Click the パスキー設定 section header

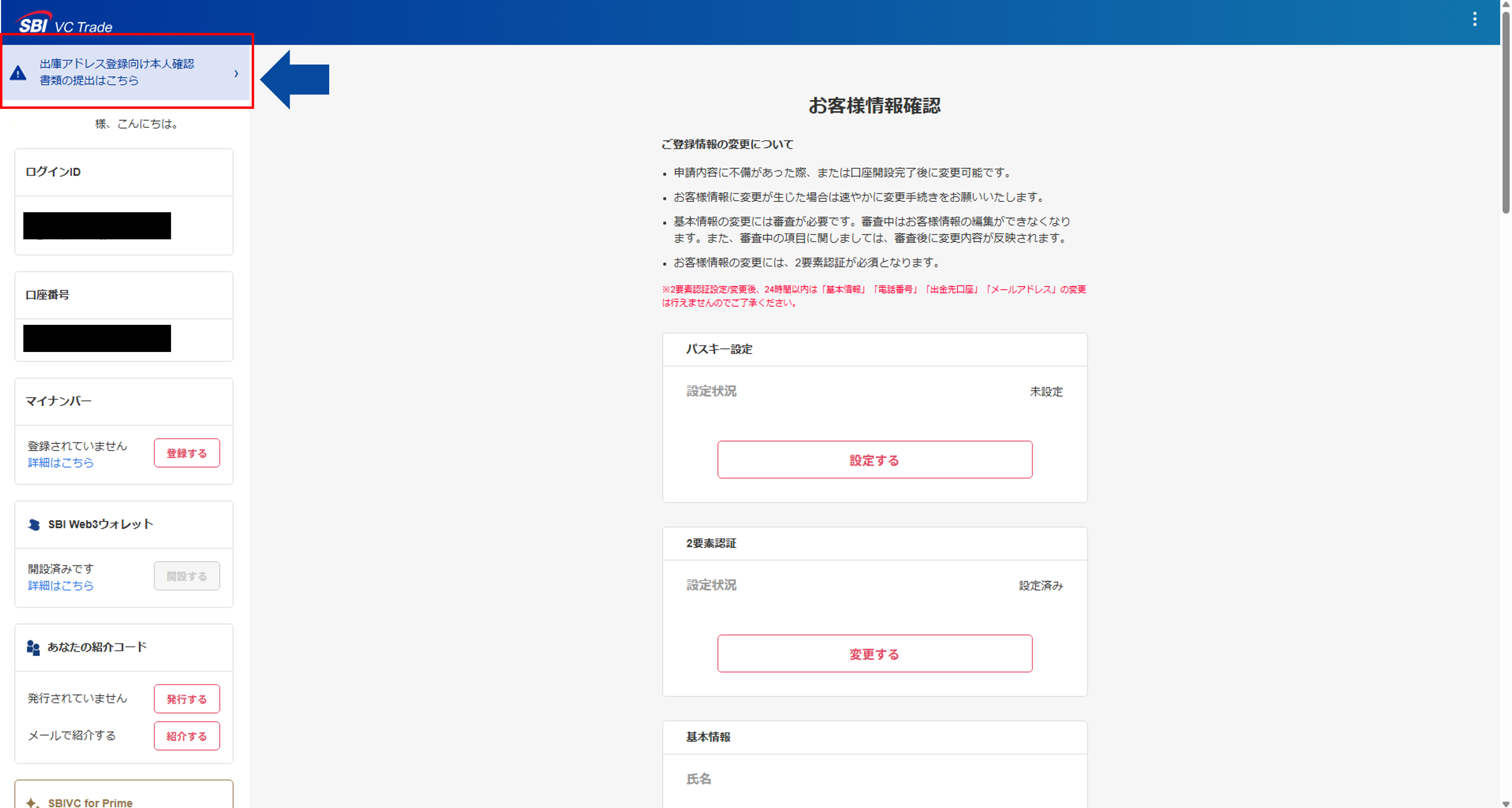(x=719, y=350)
